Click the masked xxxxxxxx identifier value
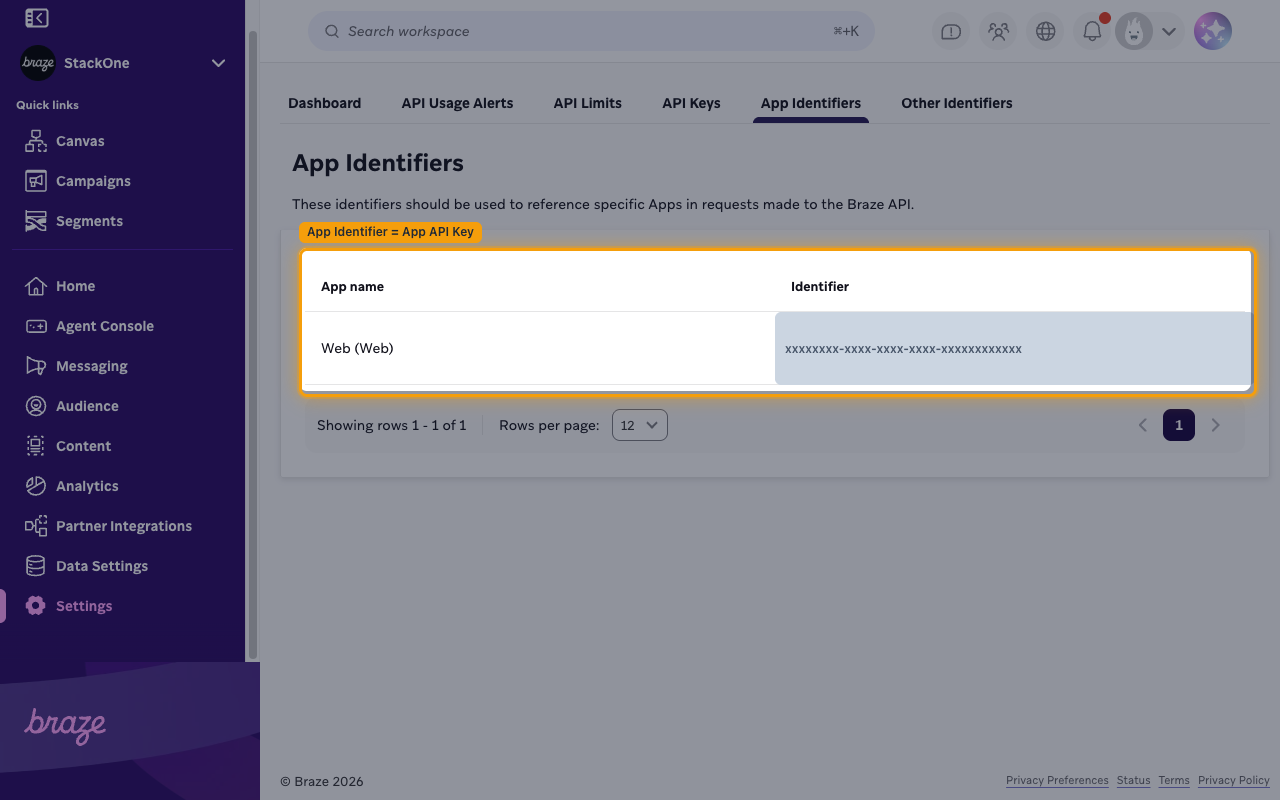The height and width of the screenshot is (800, 1280). (903, 349)
